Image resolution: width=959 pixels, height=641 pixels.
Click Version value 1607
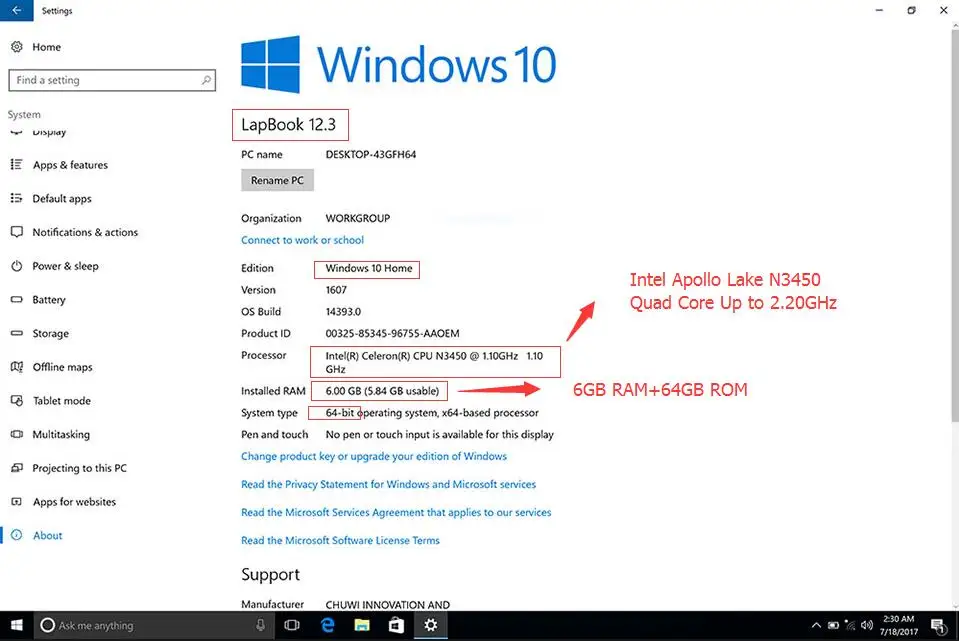[336, 289]
